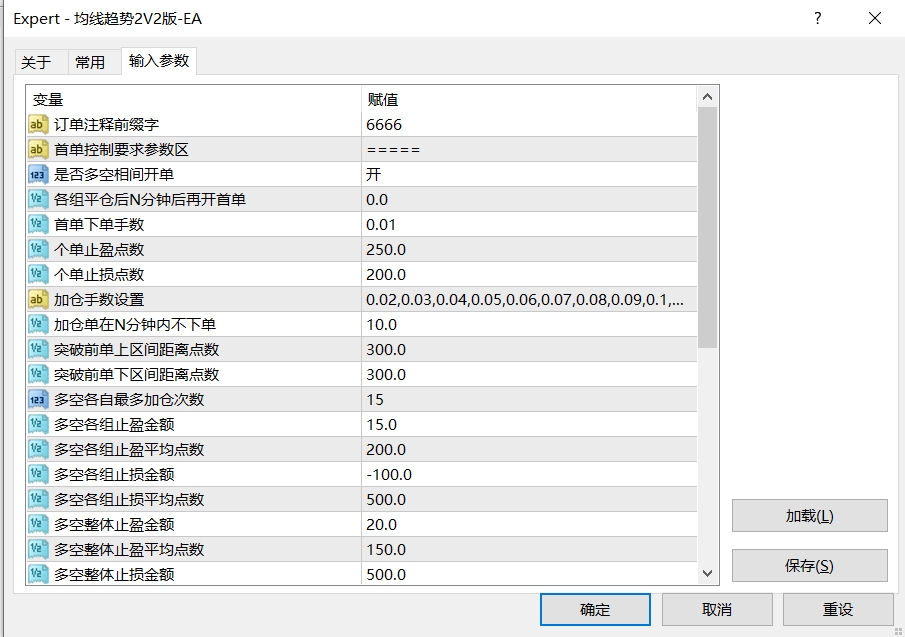Click the 123 icon beside 多空各自最多加仓次数
The width and height of the screenshot is (905, 637).
tap(37, 399)
